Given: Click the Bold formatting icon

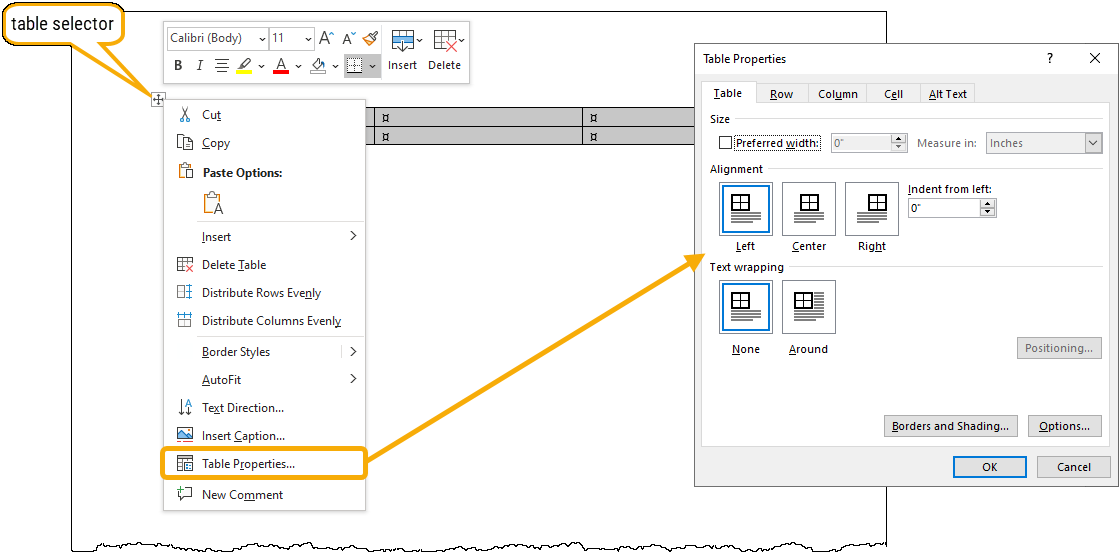Looking at the screenshot, I should click(178, 66).
